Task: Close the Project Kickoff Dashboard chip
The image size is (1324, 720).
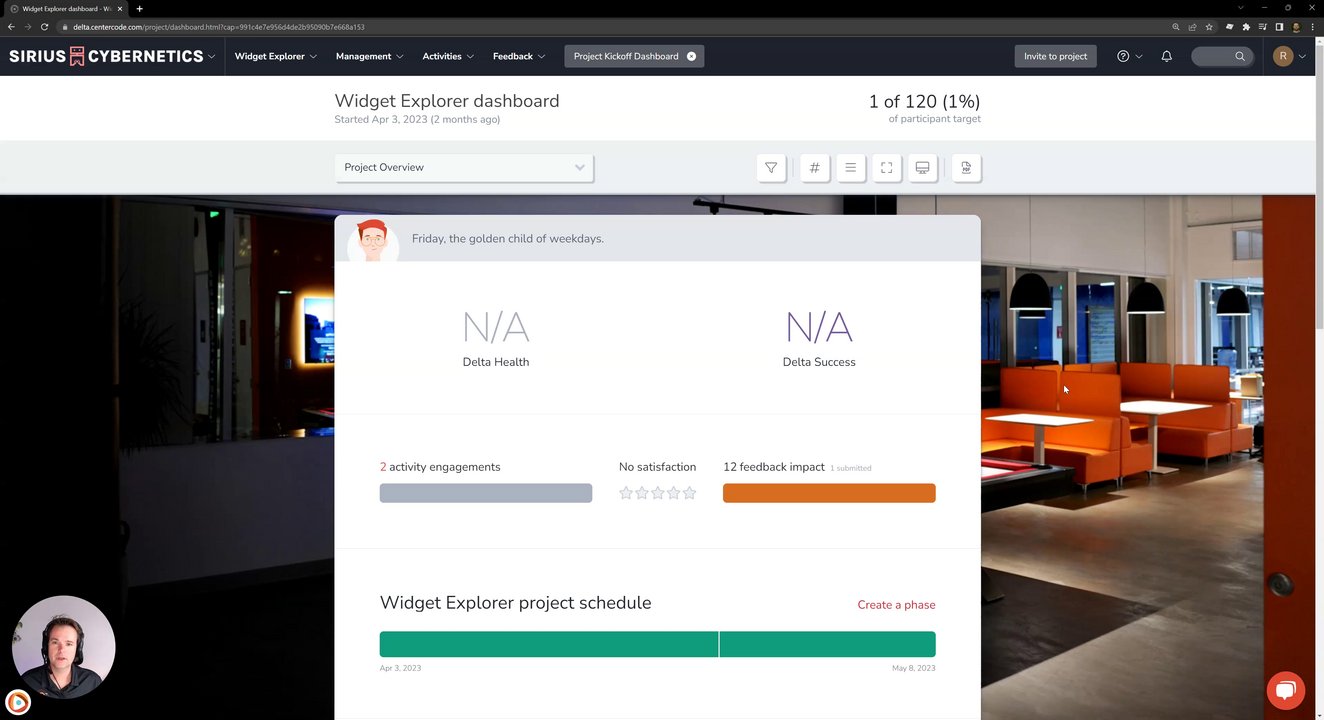Action: point(691,56)
